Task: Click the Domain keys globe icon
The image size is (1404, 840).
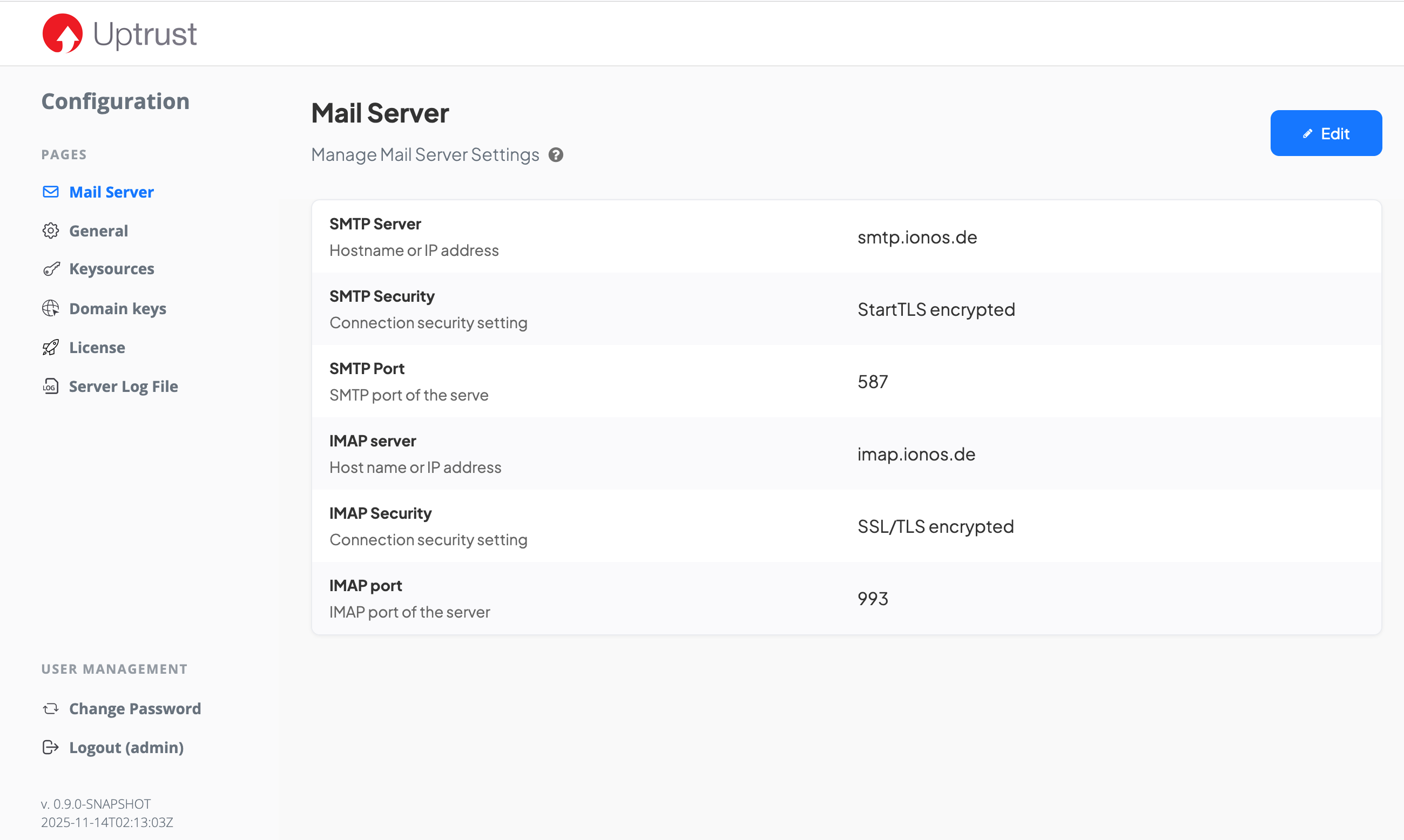Action: pos(51,308)
